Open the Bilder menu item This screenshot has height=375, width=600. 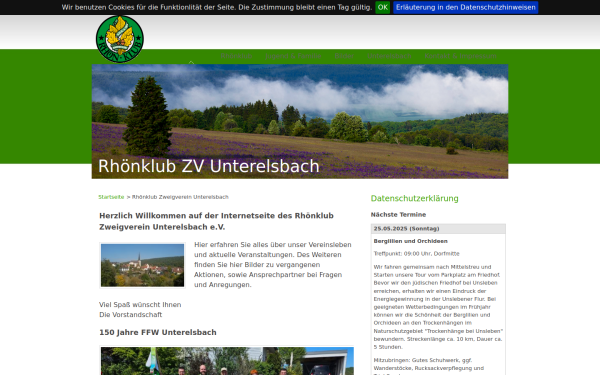coord(344,56)
